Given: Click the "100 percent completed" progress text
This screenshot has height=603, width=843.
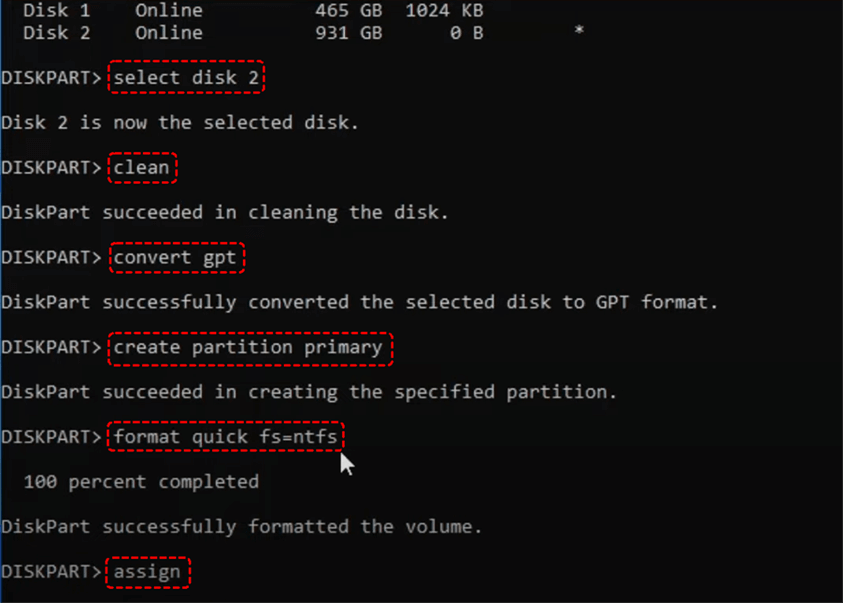Looking at the screenshot, I should (x=141, y=481).
